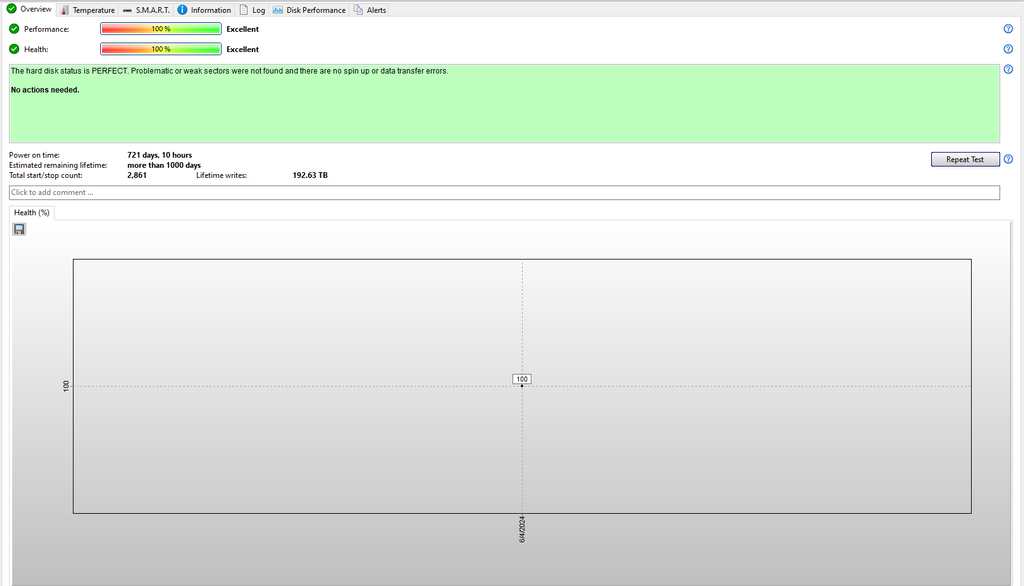Switch to the Information tab
Image resolution: width=1024 pixels, height=586 pixels.
[x=204, y=10]
